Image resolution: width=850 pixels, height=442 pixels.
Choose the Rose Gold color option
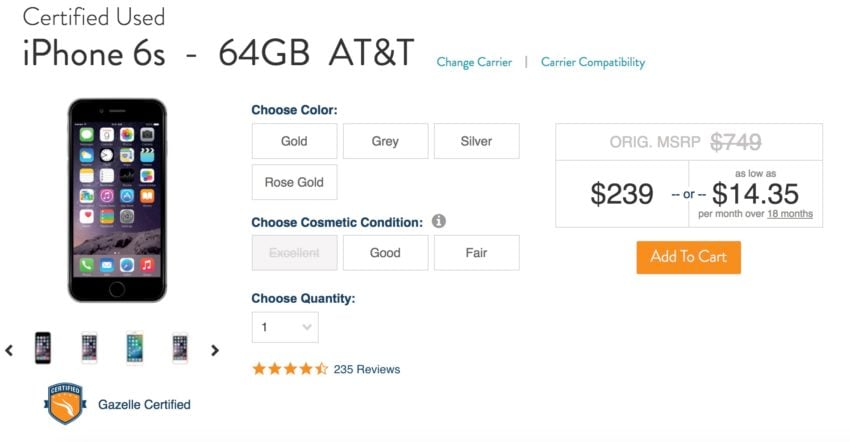point(294,182)
